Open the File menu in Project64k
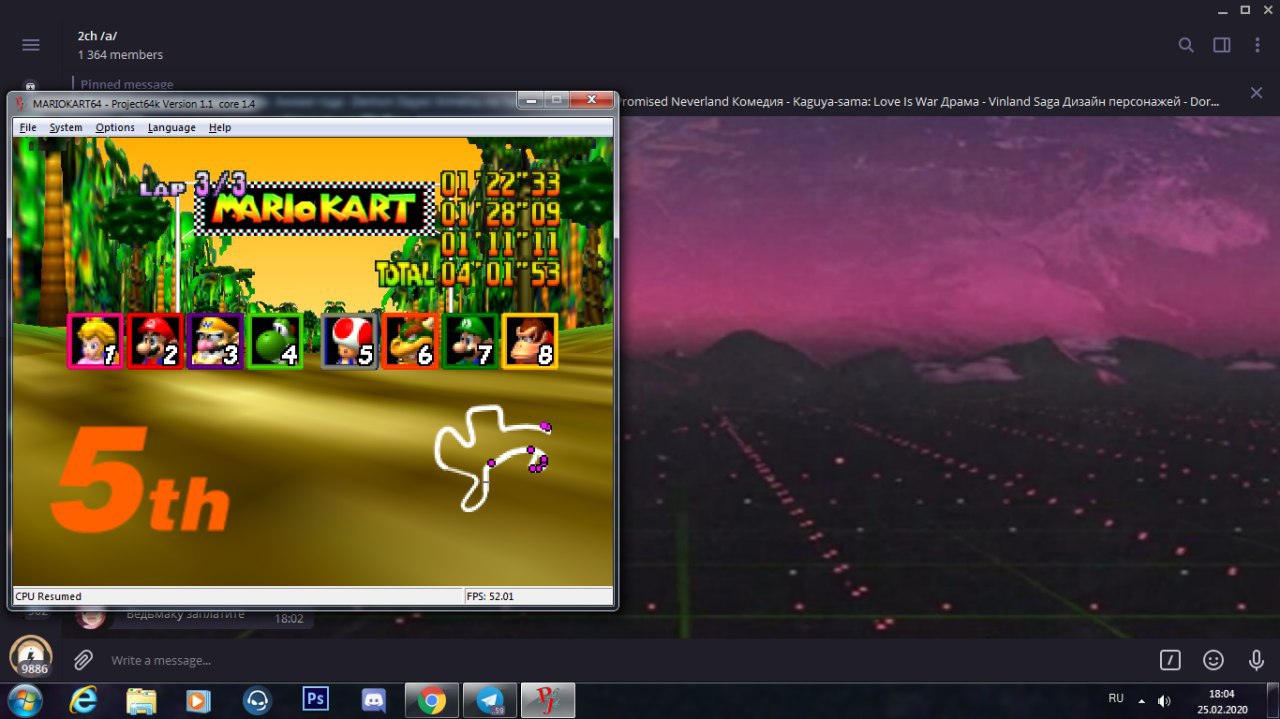Viewport: 1280px width, 719px height. 28,127
